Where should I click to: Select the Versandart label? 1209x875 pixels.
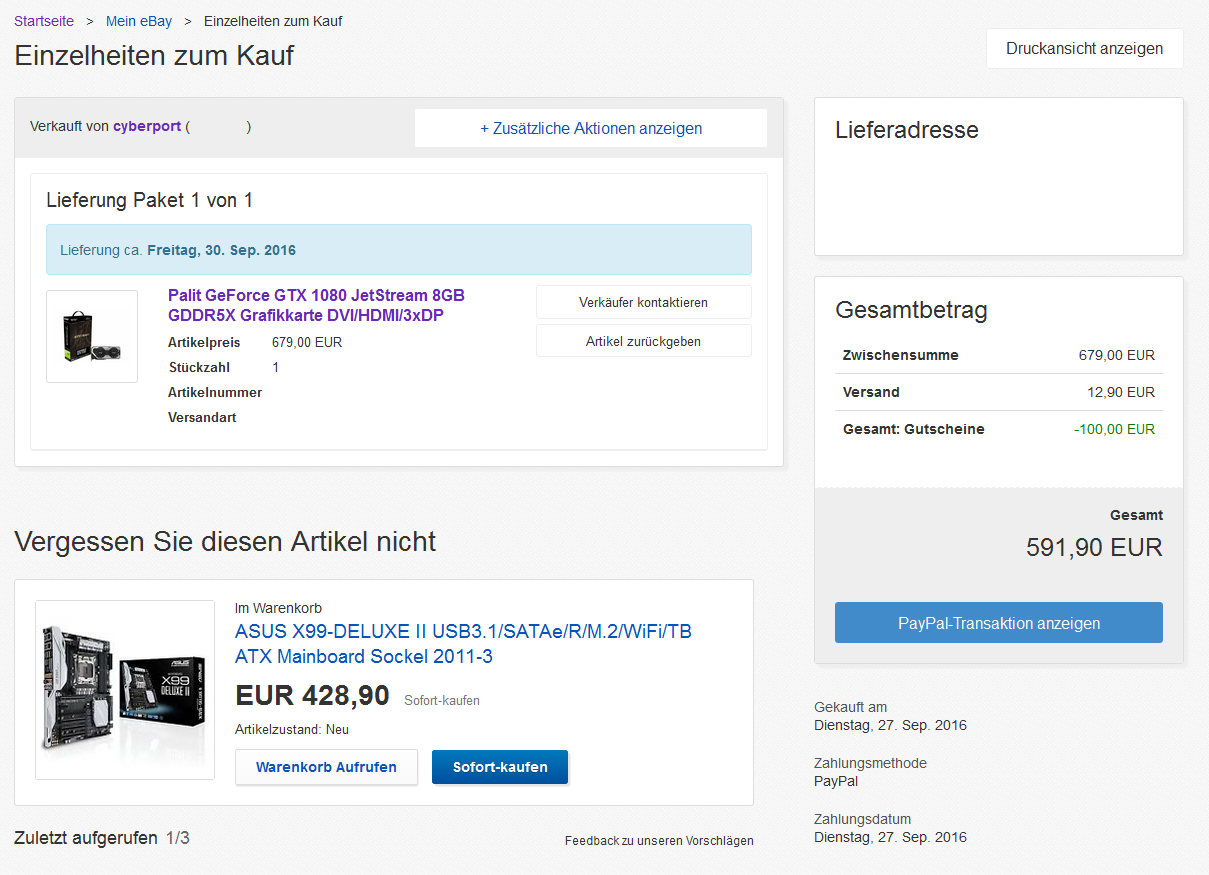202,417
